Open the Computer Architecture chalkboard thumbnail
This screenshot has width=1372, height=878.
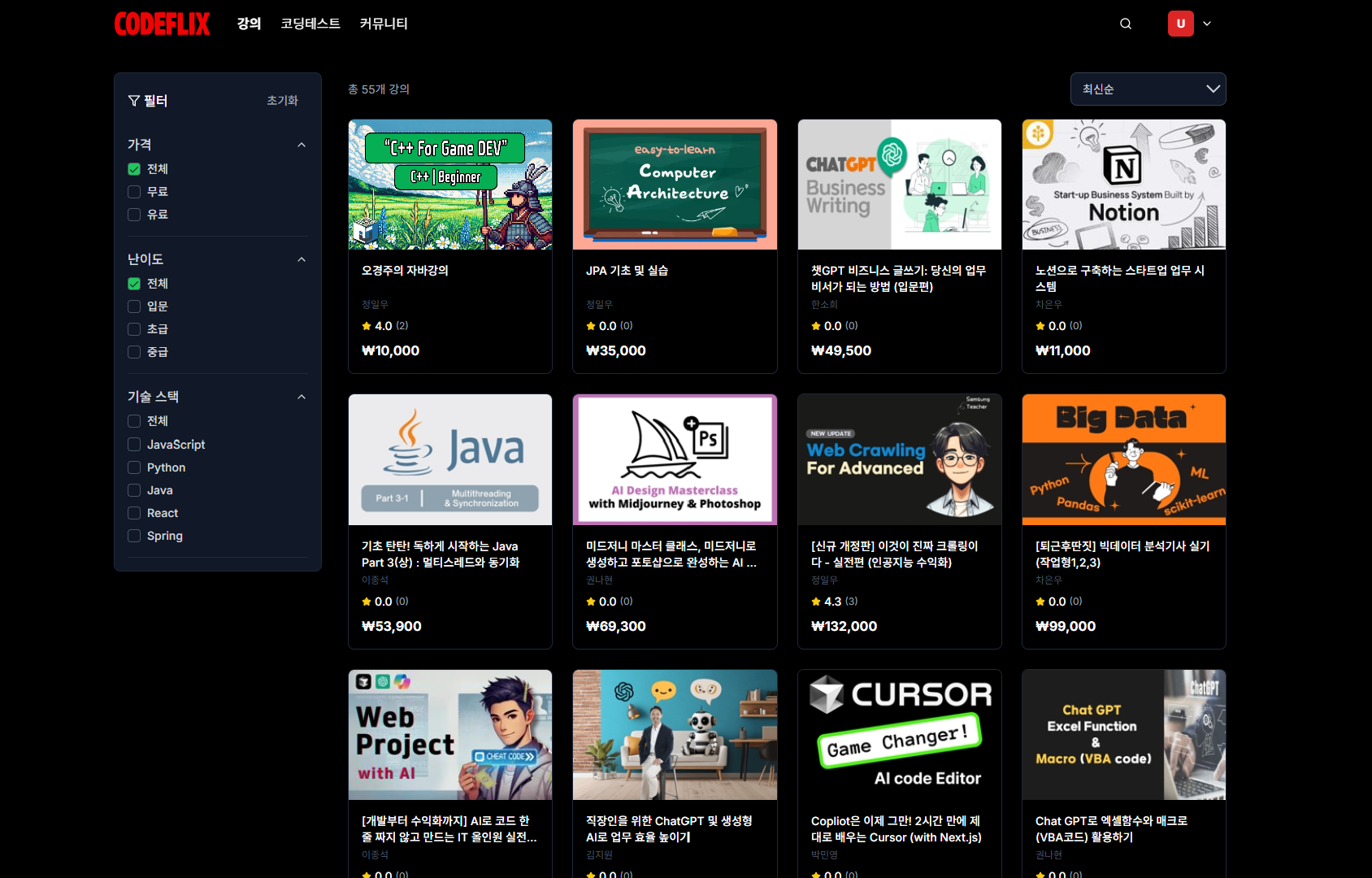(x=675, y=185)
